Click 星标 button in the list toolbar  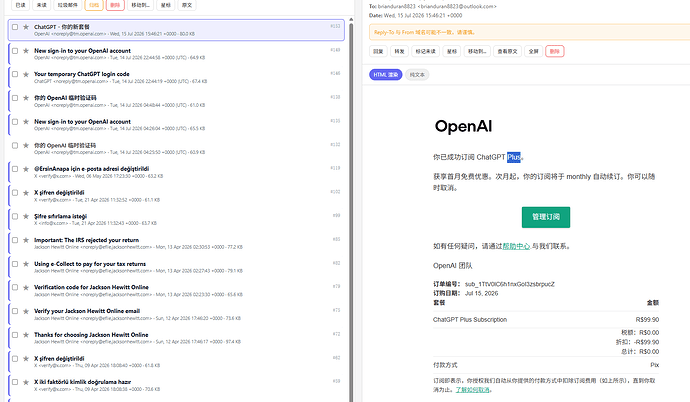166,5
